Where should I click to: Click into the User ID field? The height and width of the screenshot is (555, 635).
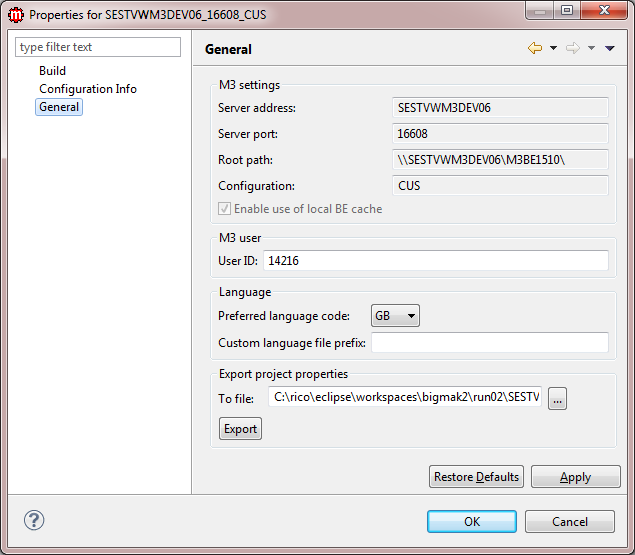click(435, 260)
